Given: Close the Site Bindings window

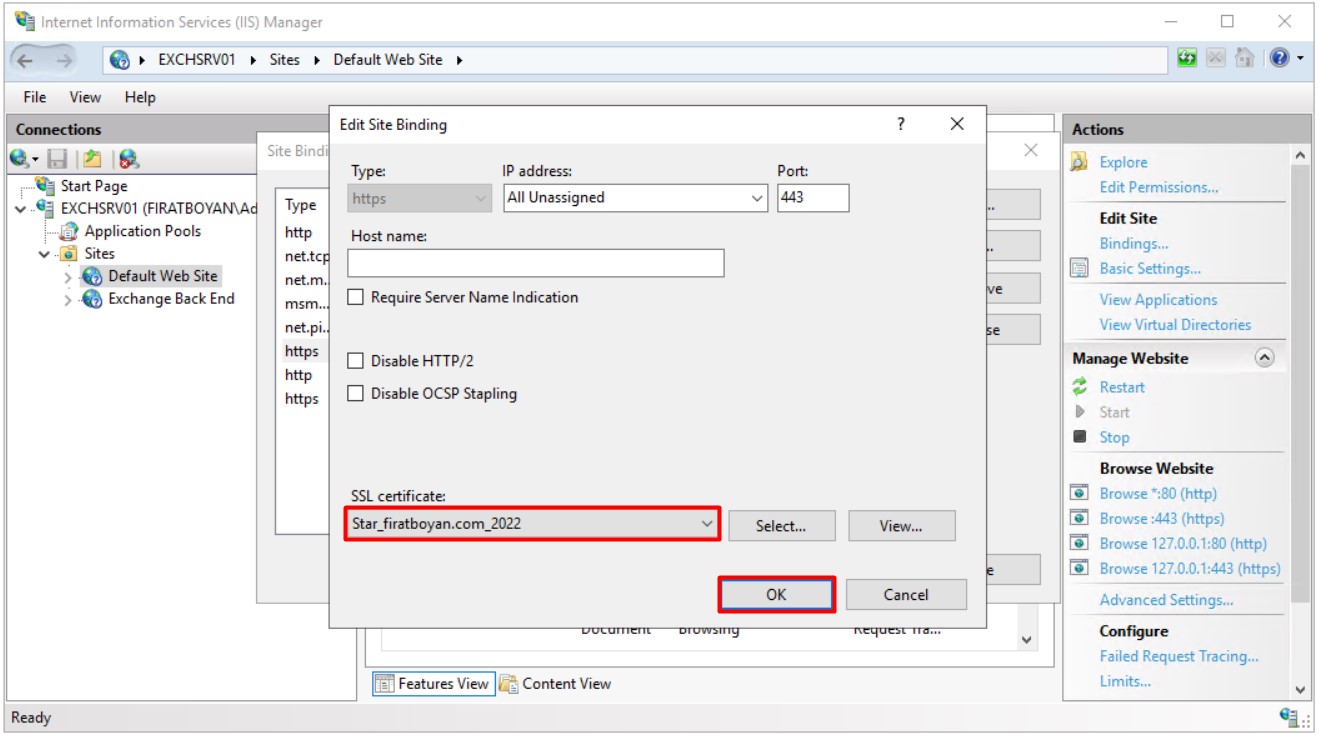Looking at the screenshot, I should pos(1031,150).
